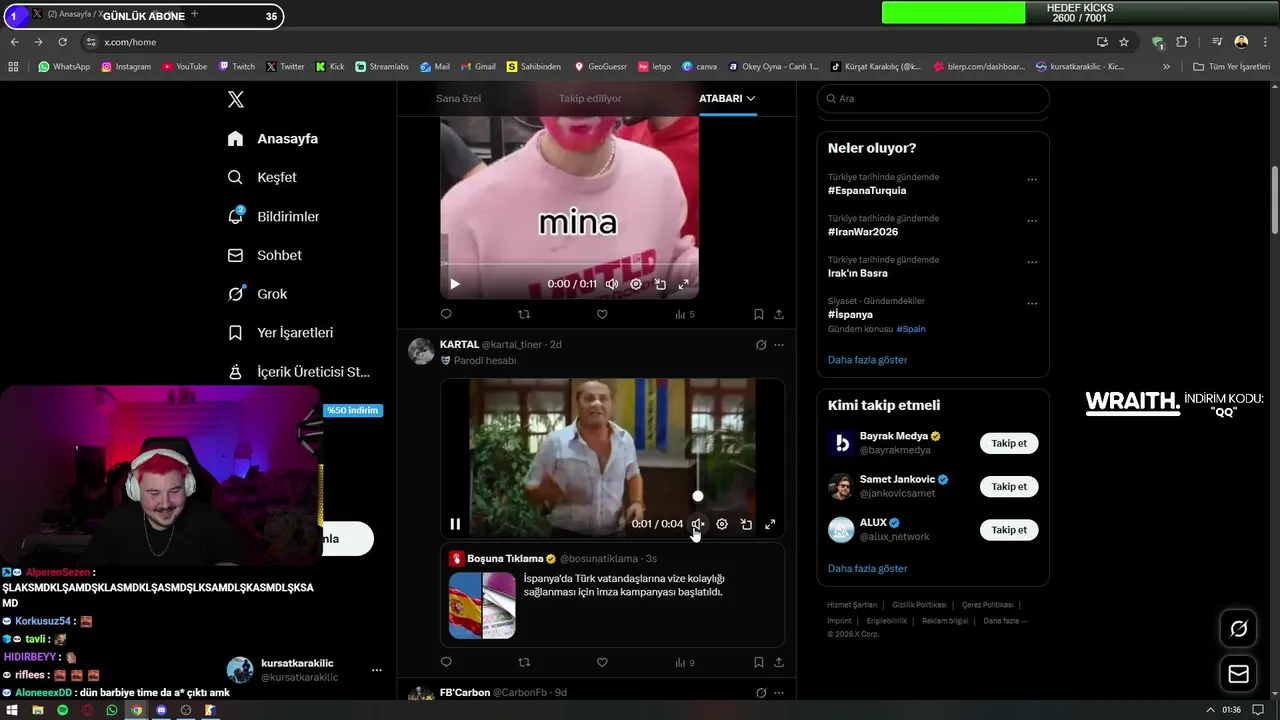1280x720 pixels.
Task: Enter fullscreen on mina video
Action: pyautogui.click(x=684, y=284)
